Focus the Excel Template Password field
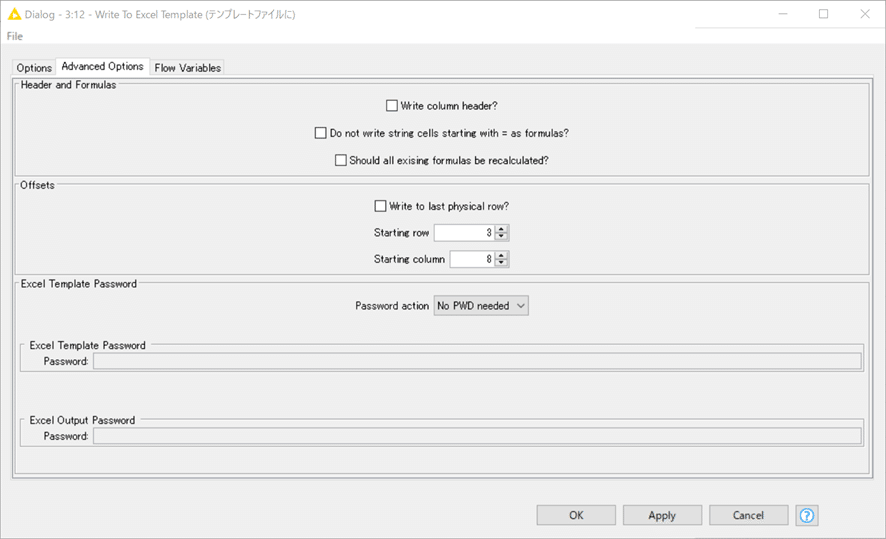This screenshot has height=539, width=886. coord(477,362)
